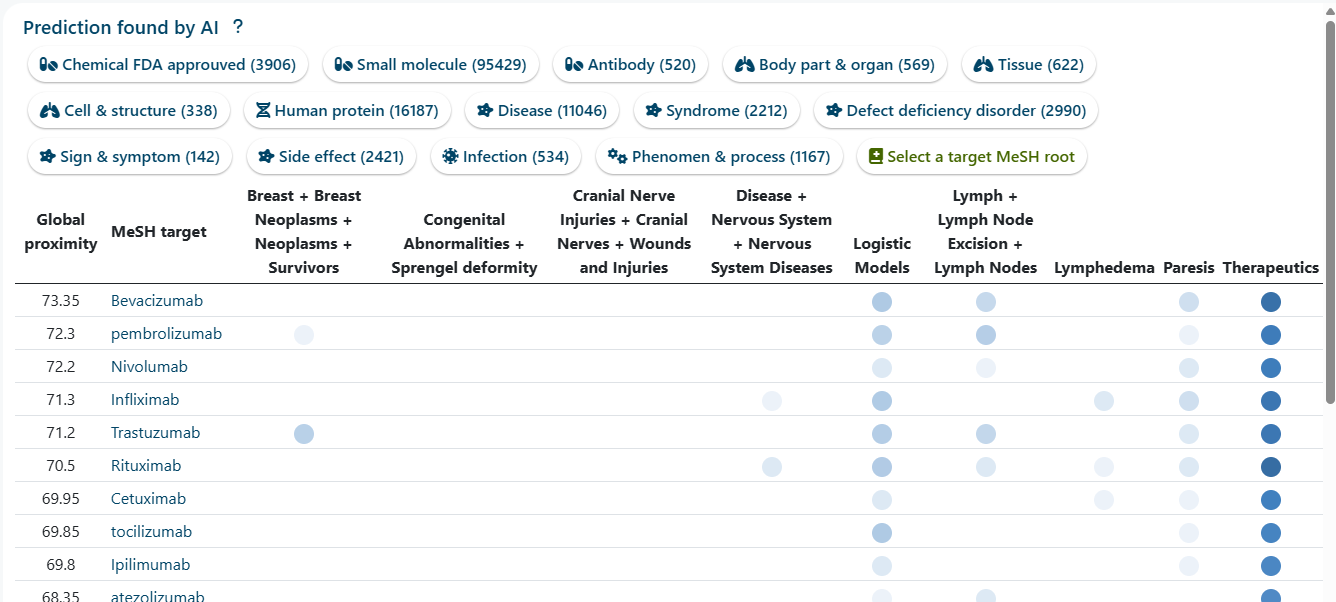Filter by Small molecule category
Viewport: 1336px width, 602px height.
430,65
